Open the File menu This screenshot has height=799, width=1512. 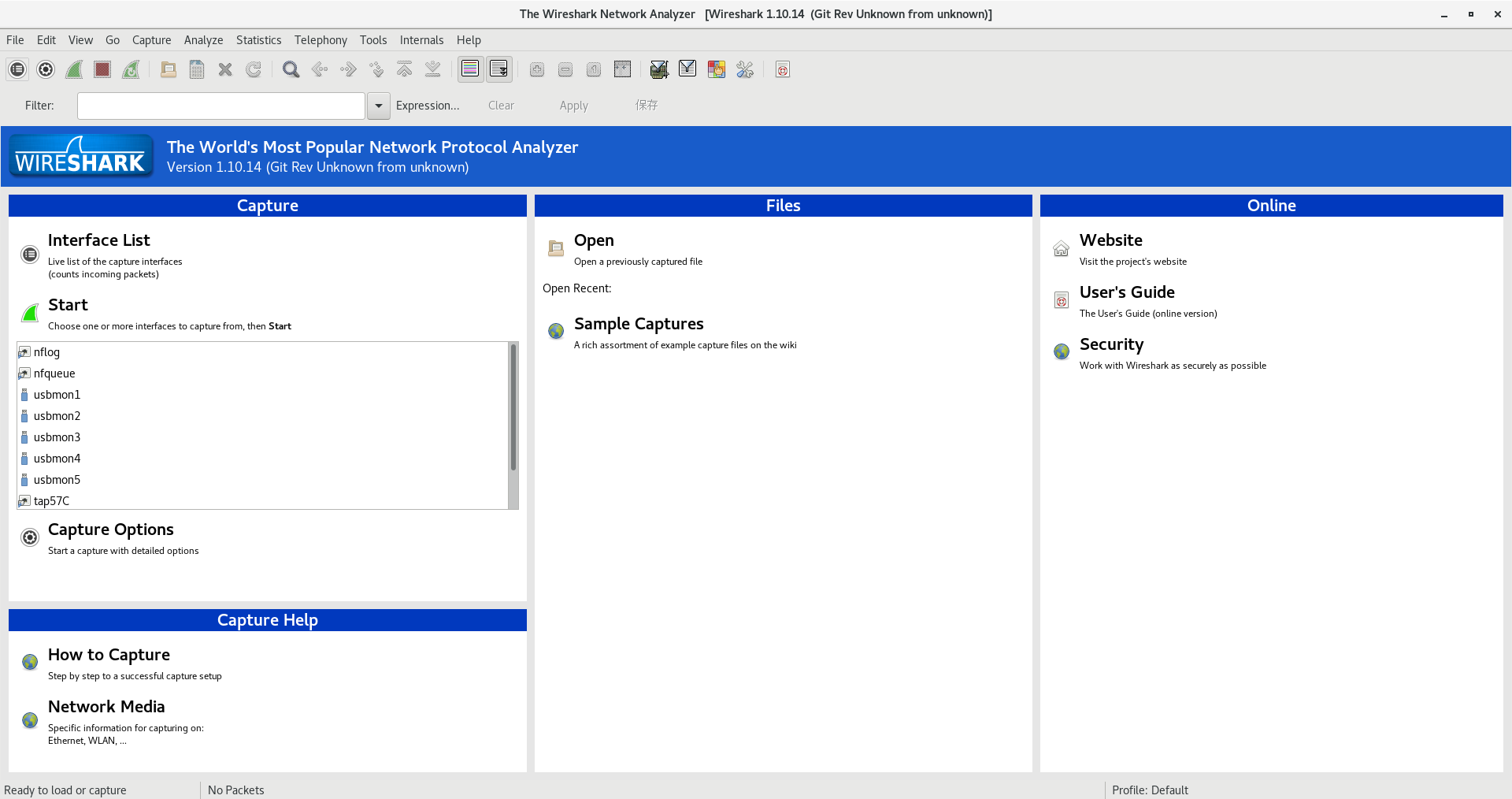[x=15, y=40]
